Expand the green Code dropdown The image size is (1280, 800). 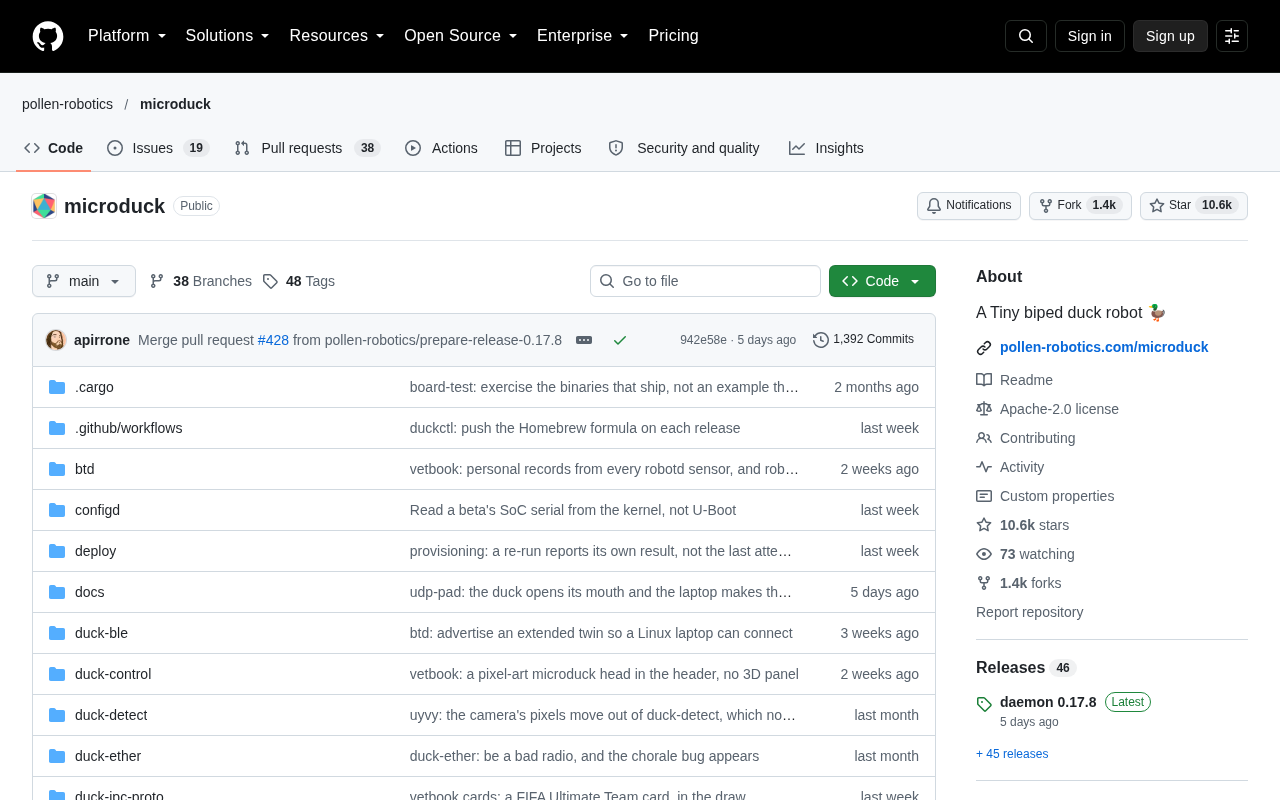pyautogui.click(x=882, y=281)
